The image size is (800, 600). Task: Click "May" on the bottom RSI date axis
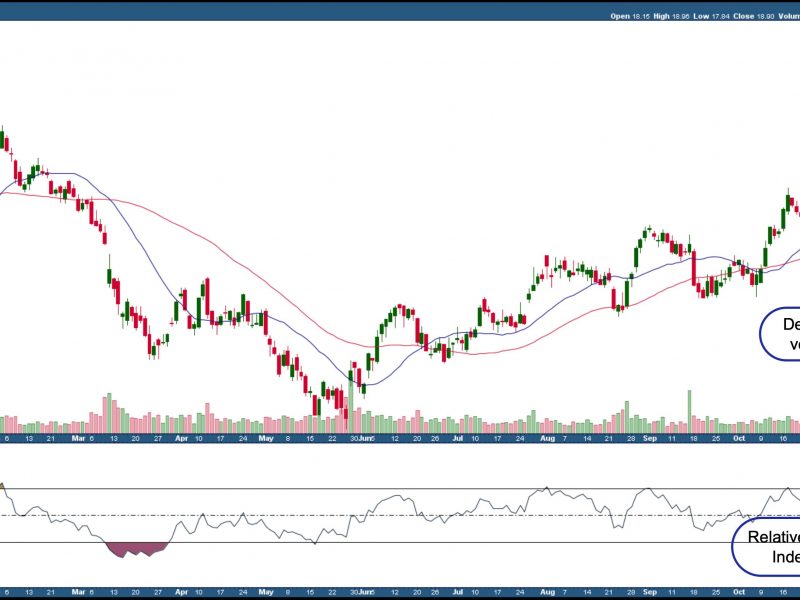click(266, 592)
